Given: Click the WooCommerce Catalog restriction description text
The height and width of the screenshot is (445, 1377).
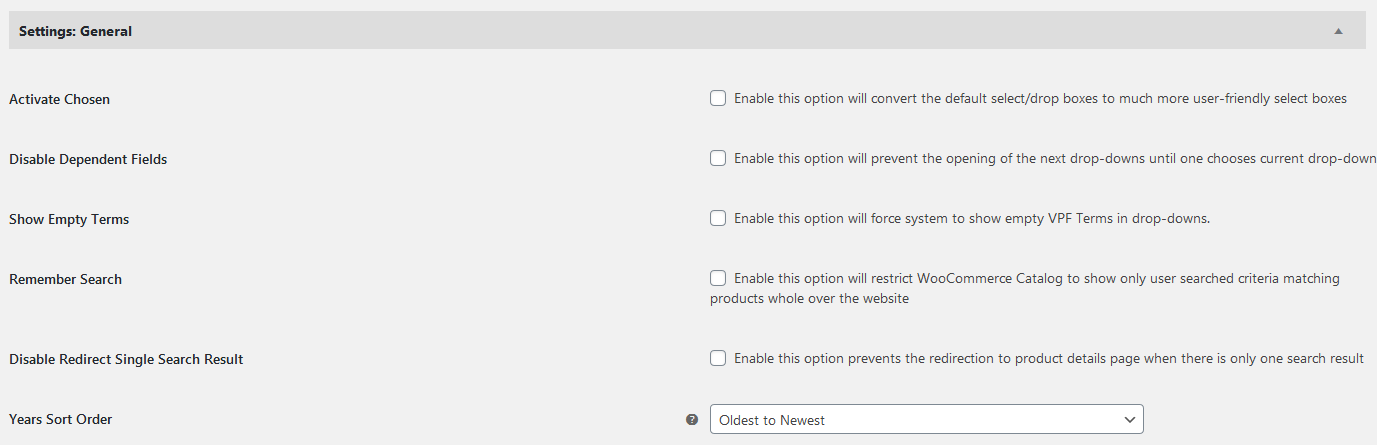Looking at the screenshot, I should pyautogui.click(x=1036, y=279).
